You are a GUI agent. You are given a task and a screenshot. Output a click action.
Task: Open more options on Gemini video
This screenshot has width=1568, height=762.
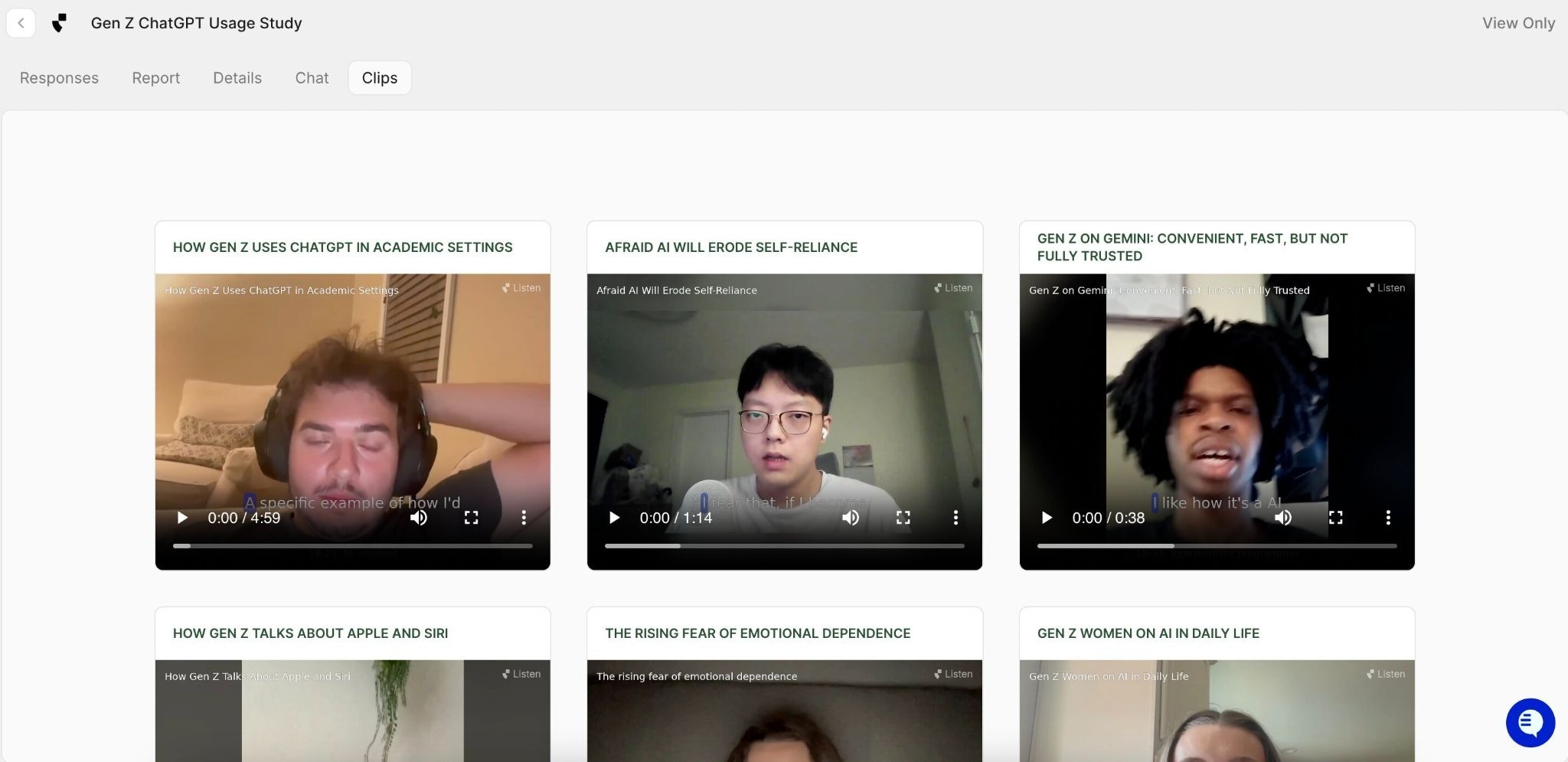(x=1388, y=518)
